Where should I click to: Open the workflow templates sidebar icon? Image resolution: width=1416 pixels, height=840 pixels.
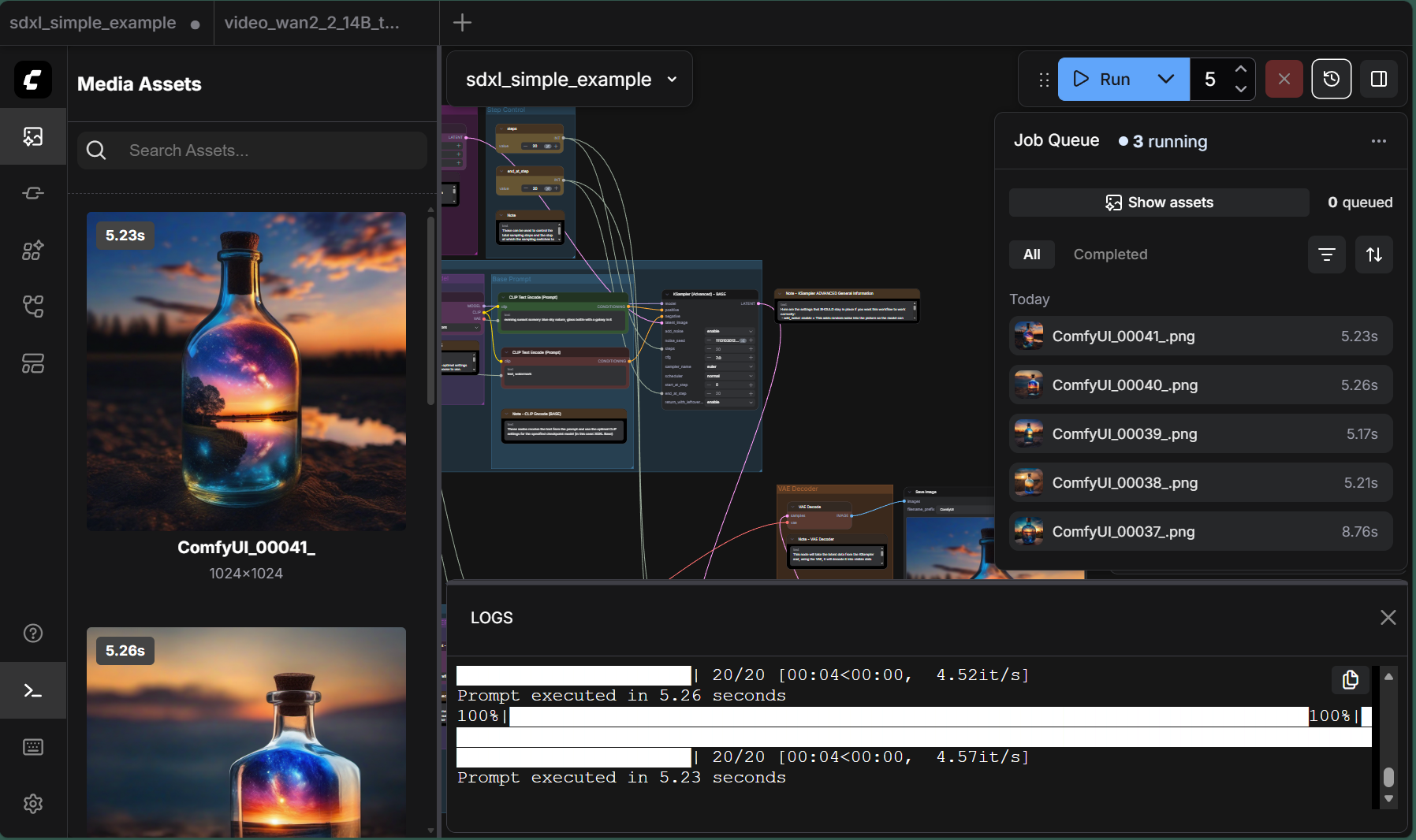(34, 363)
